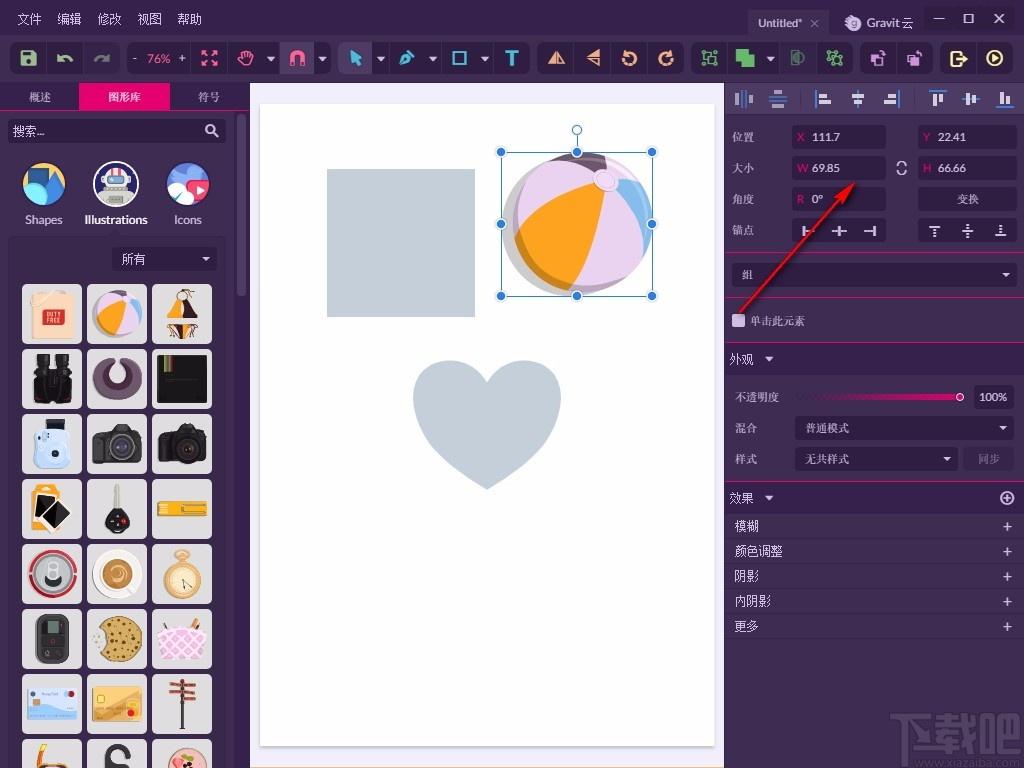Switch to the 符号 tab
This screenshot has height=768, width=1024.
(209, 97)
